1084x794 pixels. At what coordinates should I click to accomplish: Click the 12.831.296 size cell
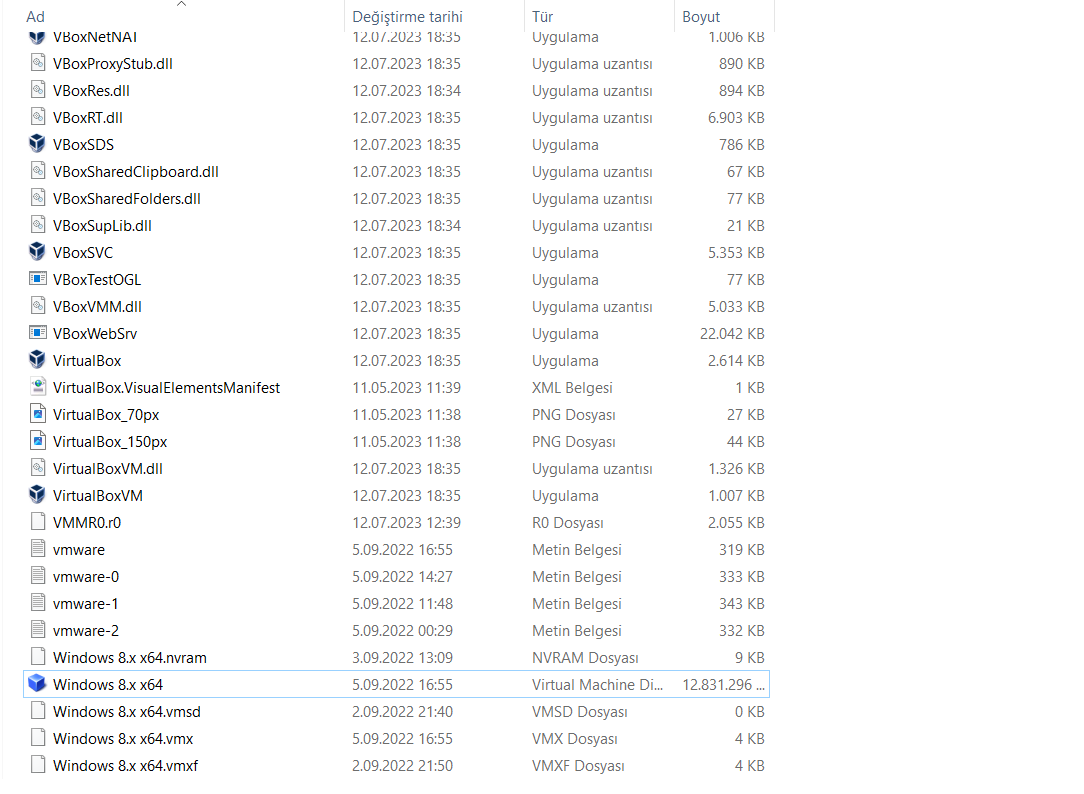(x=723, y=684)
